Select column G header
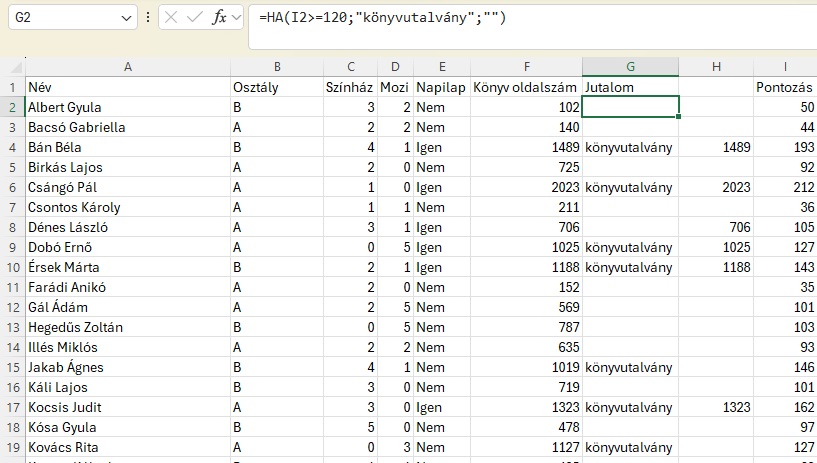The image size is (817, 463). (630, 67)
